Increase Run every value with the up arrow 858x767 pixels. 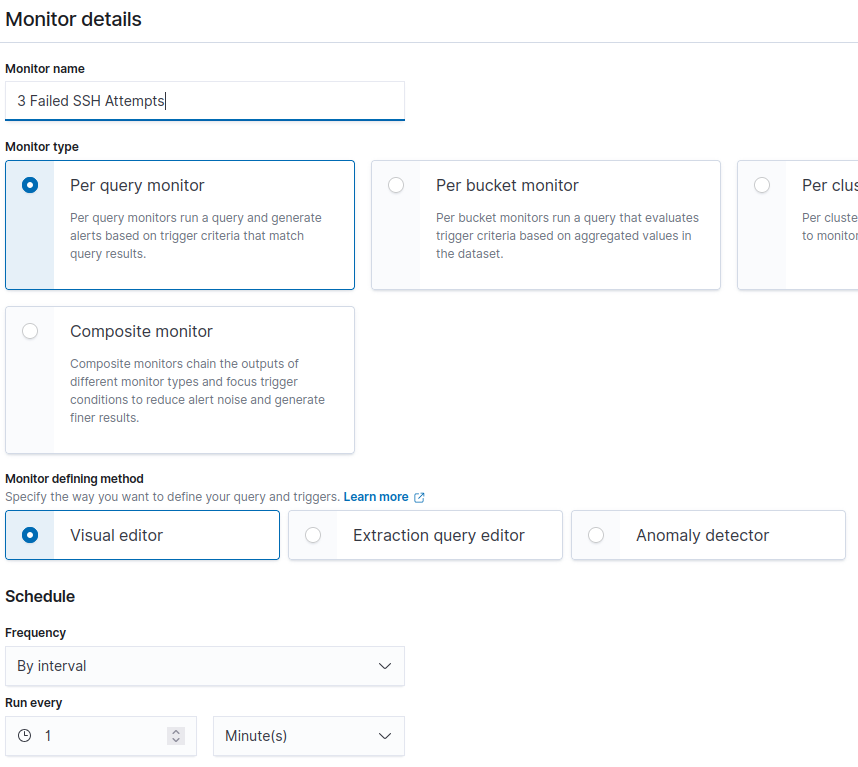point(176,732)
